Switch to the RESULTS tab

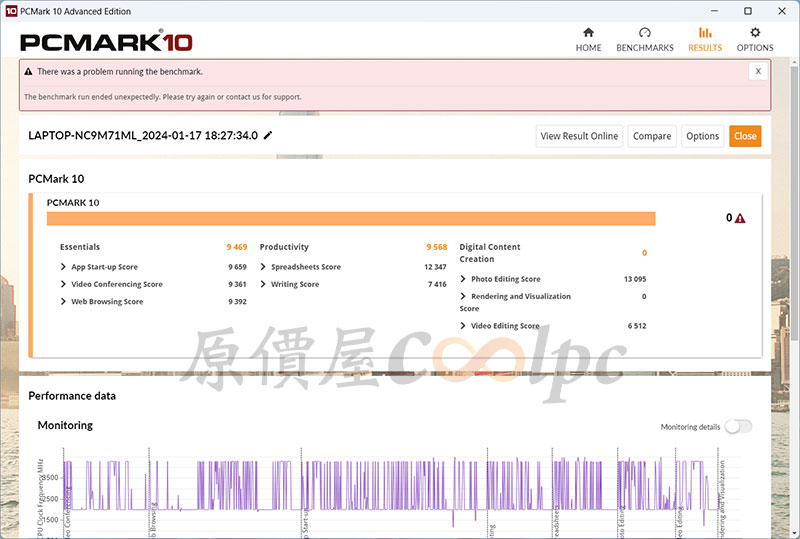click(705, 40)
